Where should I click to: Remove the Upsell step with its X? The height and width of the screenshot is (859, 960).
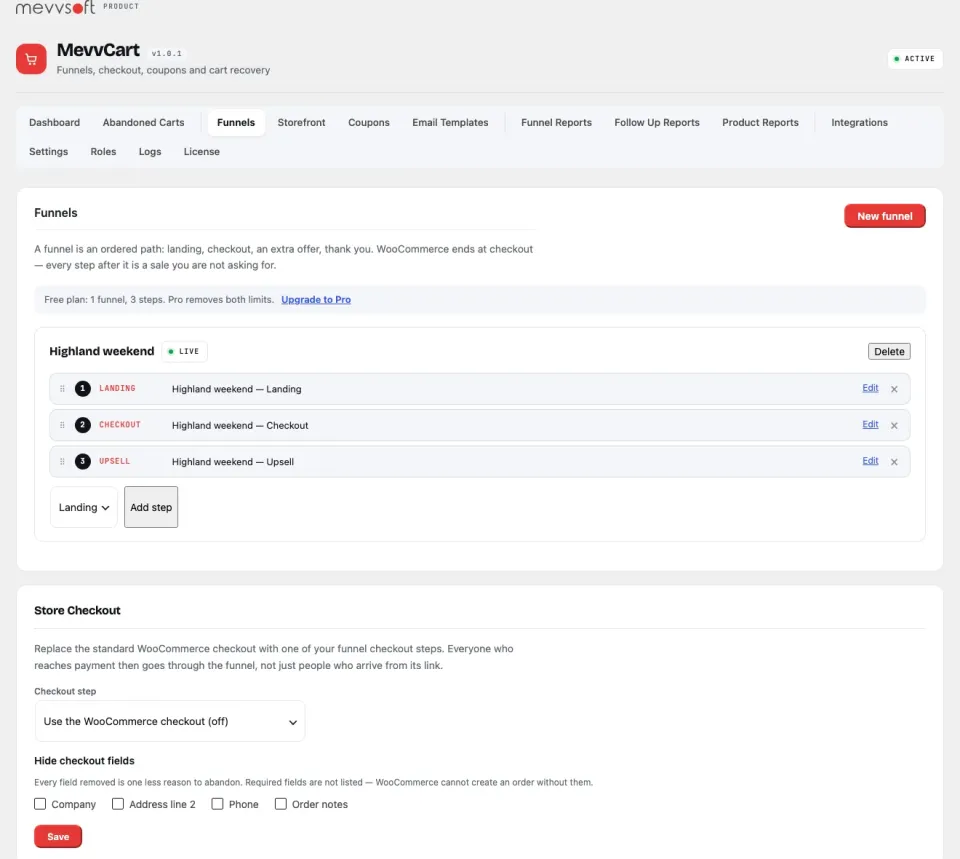[x=894, y=462]
